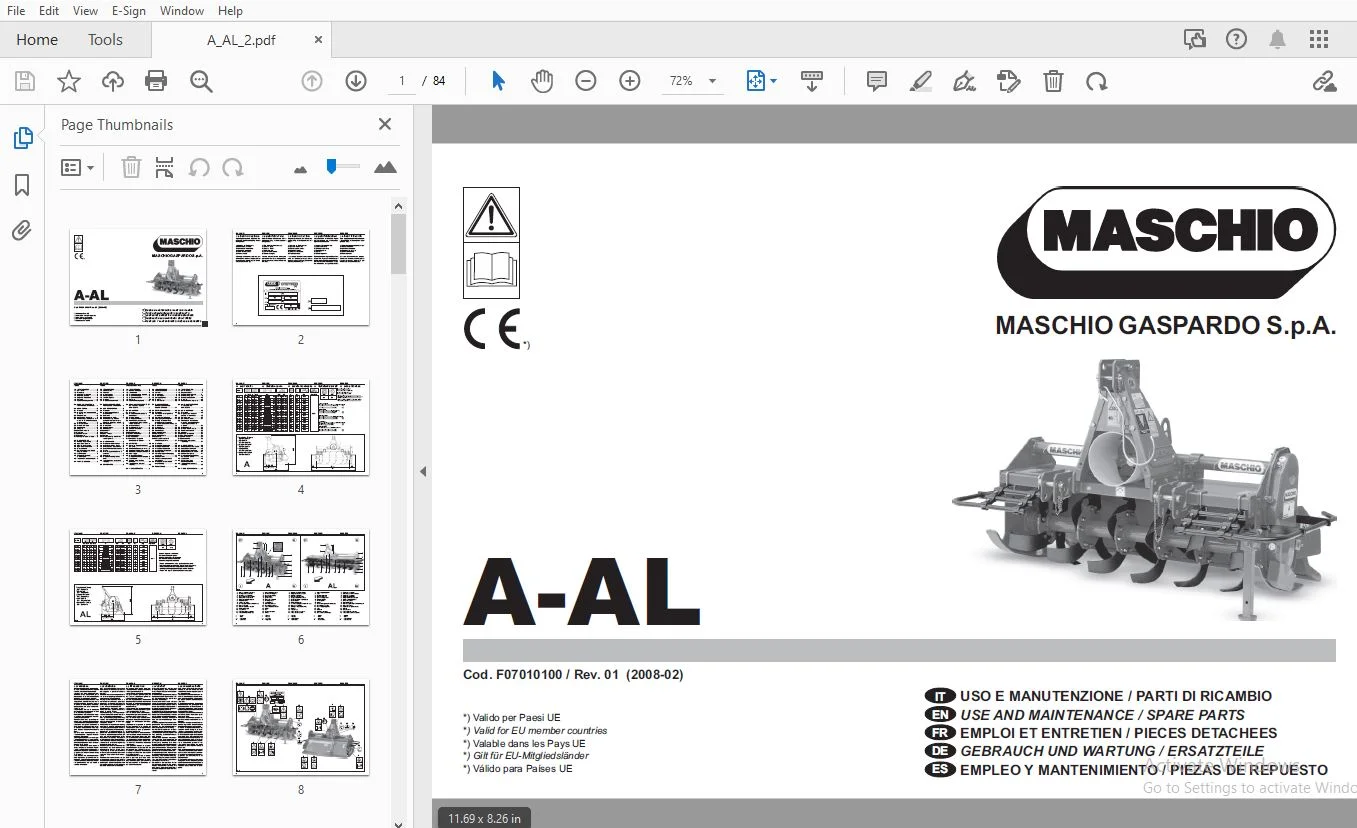Enlarge thumbnail size large mountain icon
This screenshot has width=1357, height=828.
[x=385, y=168]
